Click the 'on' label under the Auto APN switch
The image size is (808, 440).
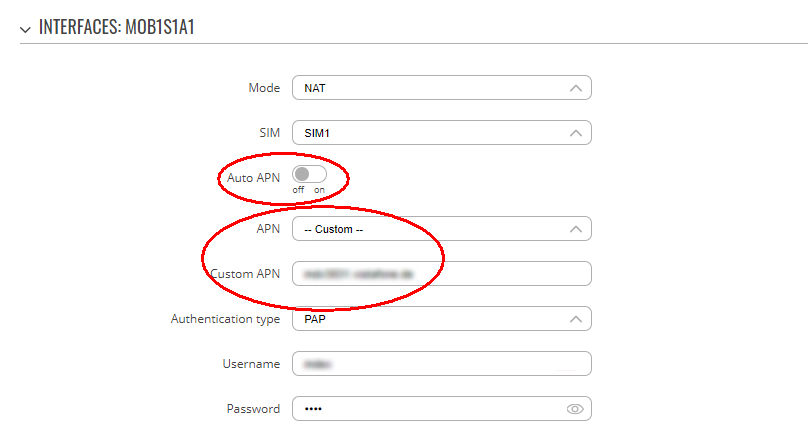coord(319,190)
